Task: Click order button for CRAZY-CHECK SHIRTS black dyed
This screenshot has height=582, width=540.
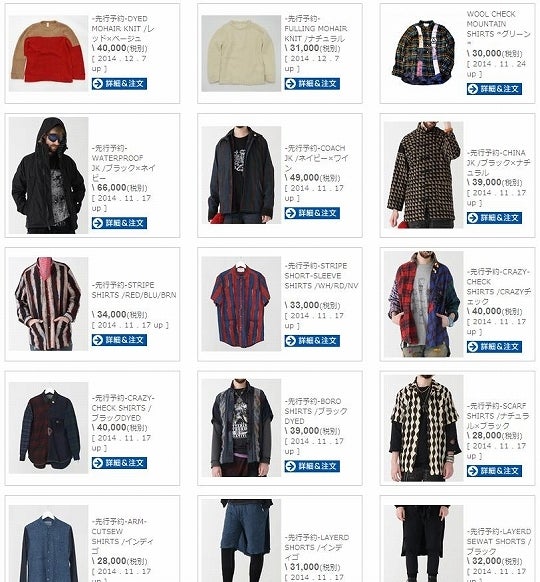Action: (119, 462)
